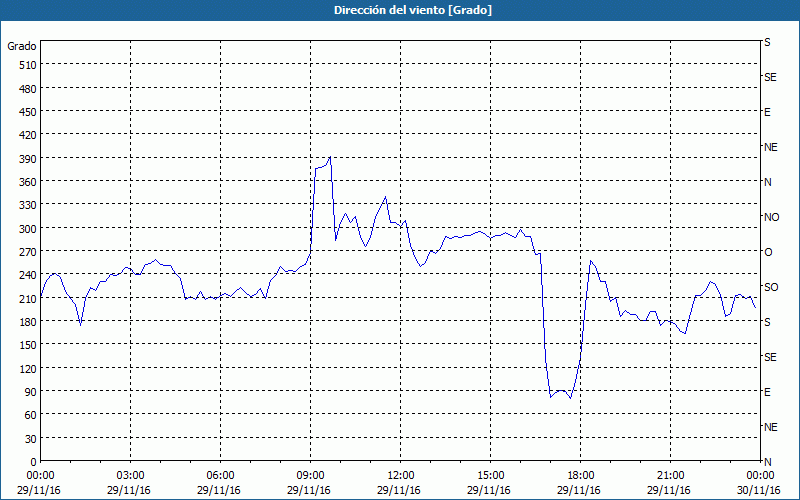Pick the 180 y-axis tick label
The image size is (800, 500).
(28, 322)
